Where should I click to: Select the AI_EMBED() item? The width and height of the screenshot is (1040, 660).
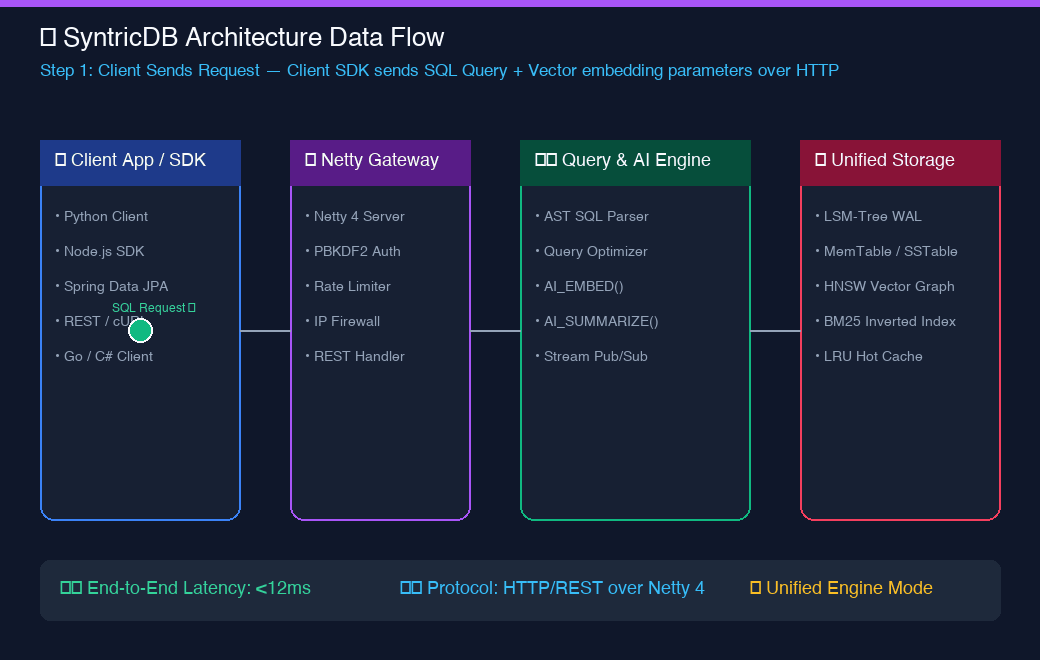click(580, 287)
